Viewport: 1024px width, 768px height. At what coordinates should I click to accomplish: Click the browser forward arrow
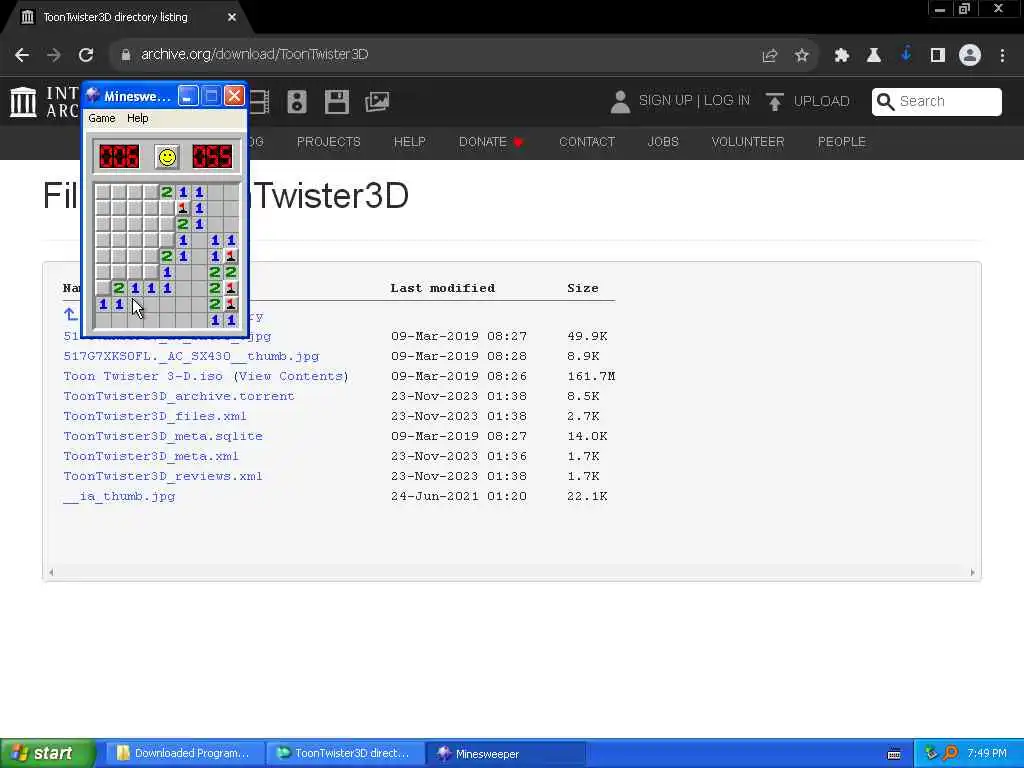[x=54, y=55]
